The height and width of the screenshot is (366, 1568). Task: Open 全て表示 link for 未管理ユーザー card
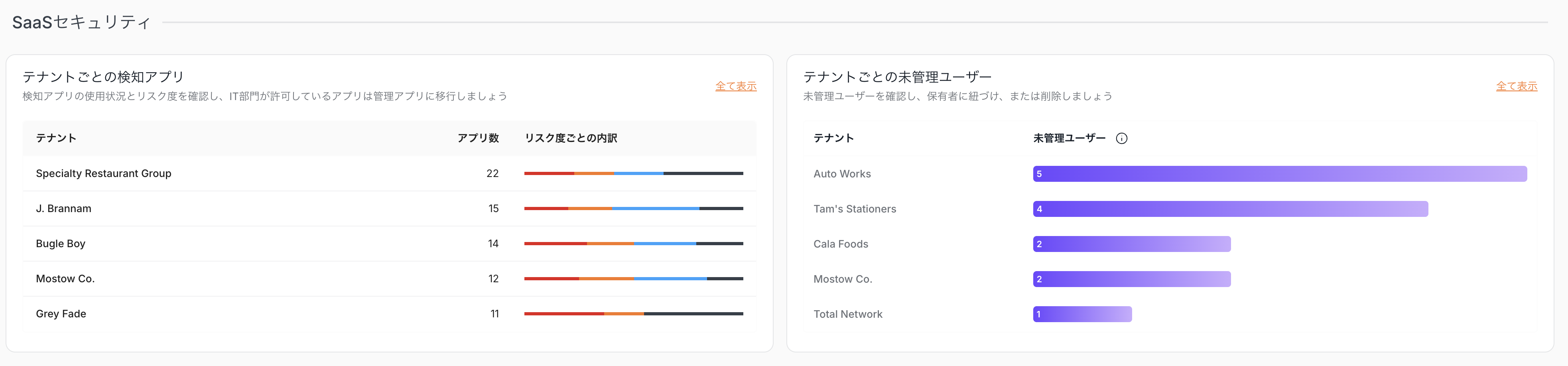point(1516,86)
